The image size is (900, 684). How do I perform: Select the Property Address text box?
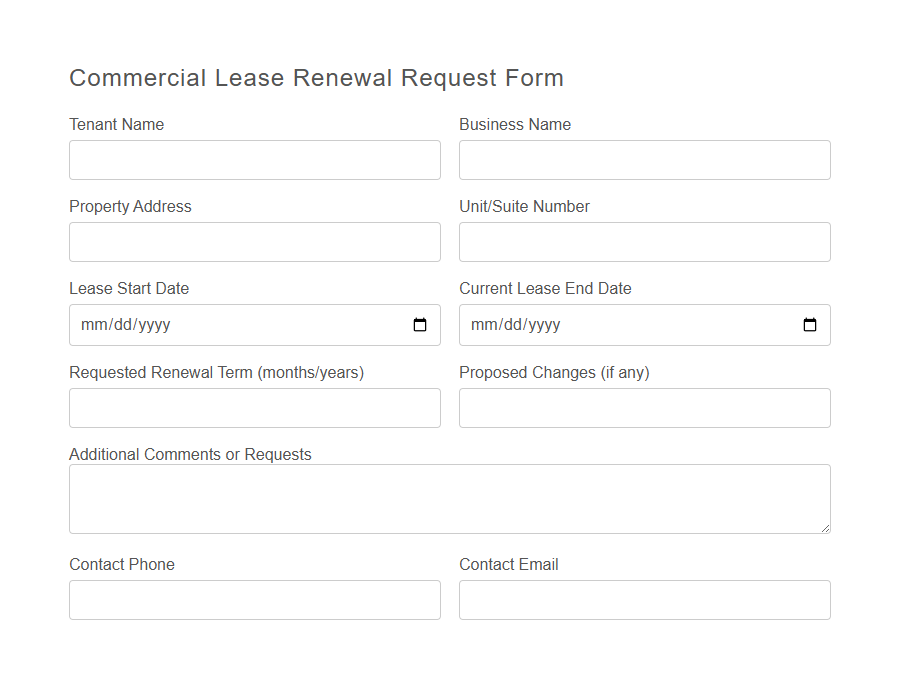(254, 242)
